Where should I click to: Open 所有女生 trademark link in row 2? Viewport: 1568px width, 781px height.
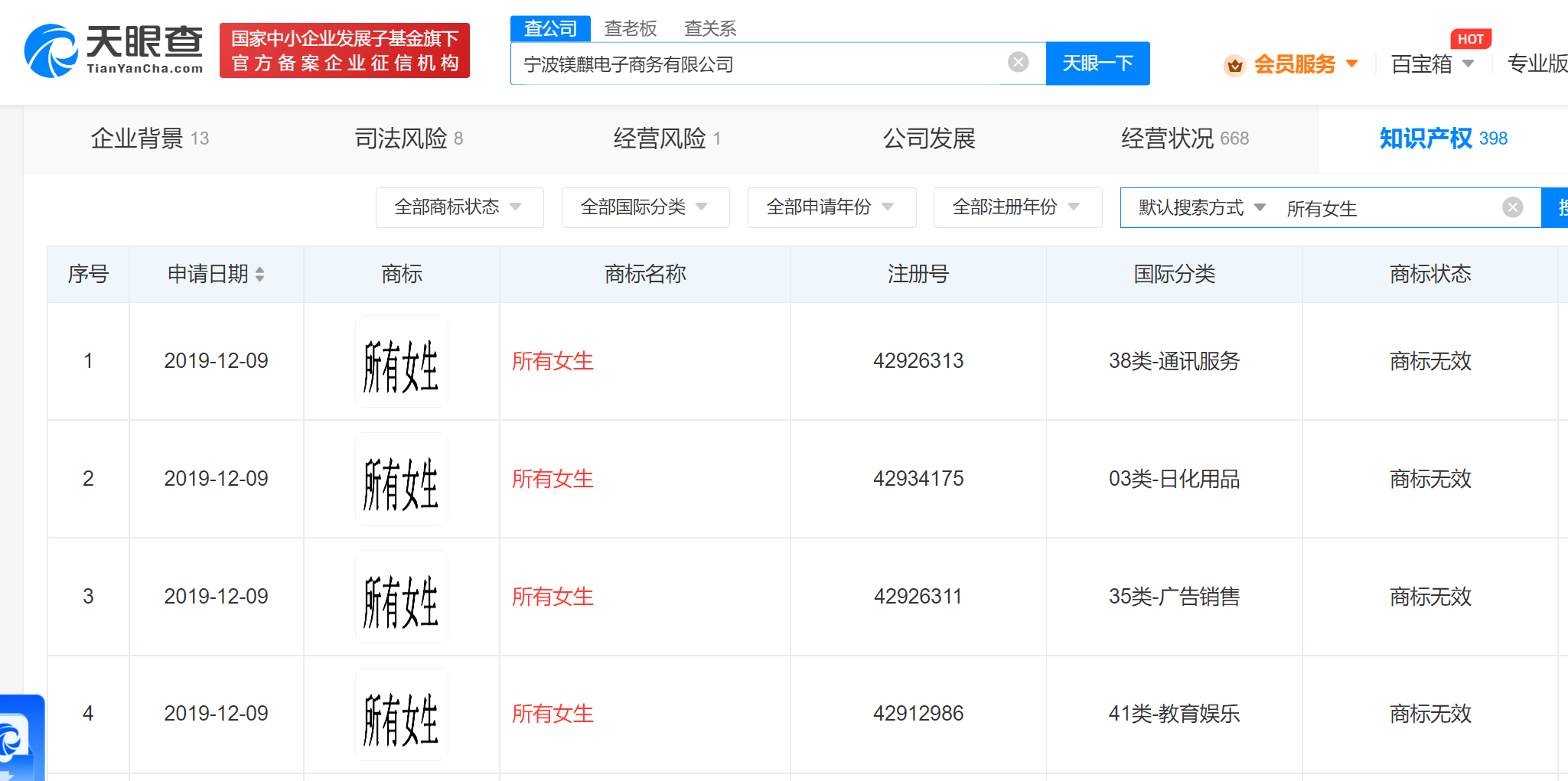click(x=553, y=479)
